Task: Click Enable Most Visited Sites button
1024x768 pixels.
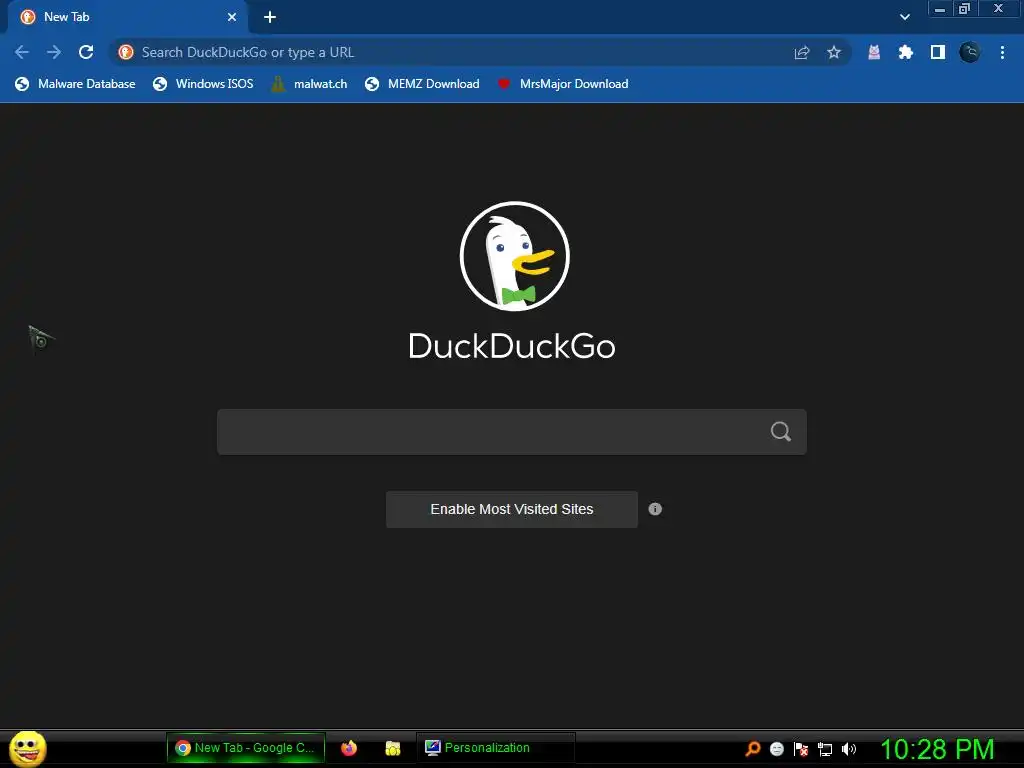Action: (511, 509)
